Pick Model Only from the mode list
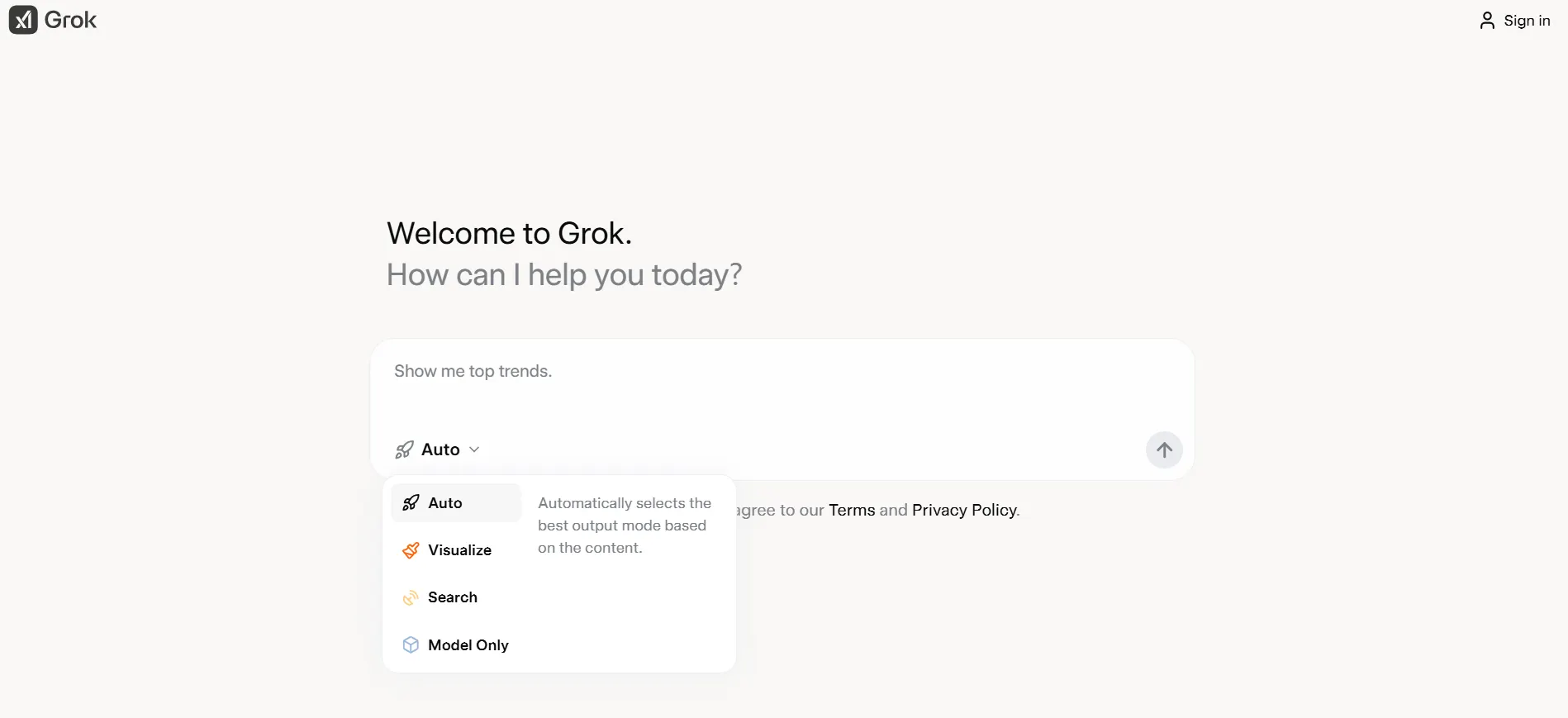Viewport: 1568px width, 718px height. click(468, 645)
